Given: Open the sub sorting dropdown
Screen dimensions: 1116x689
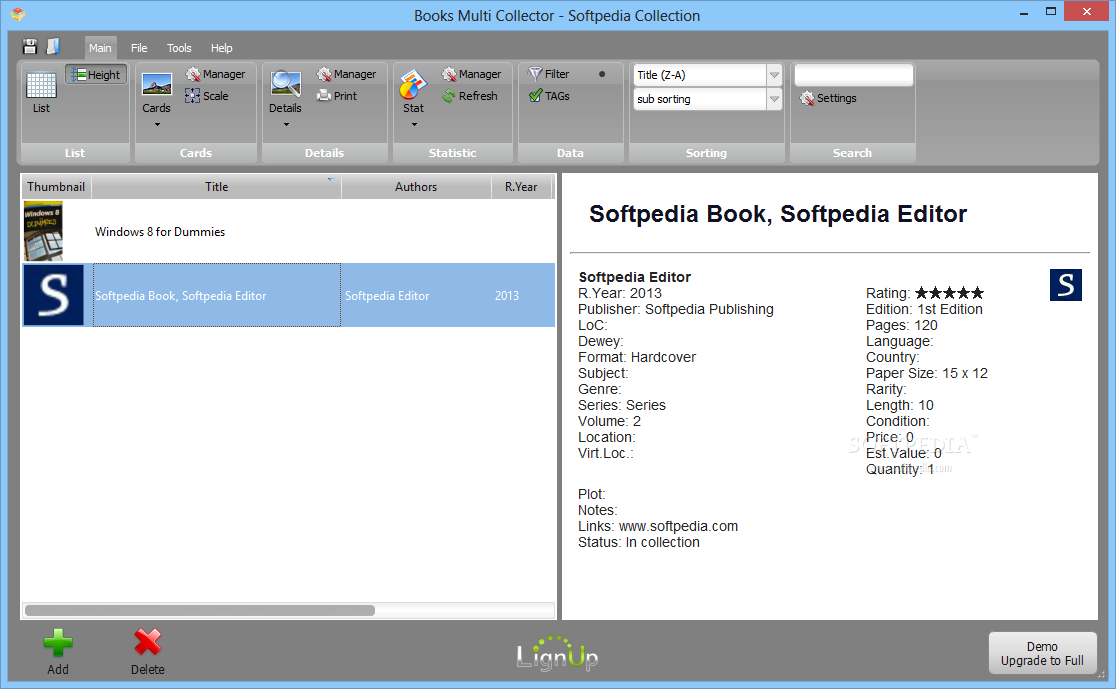Looking at the screenshot, I should click(774, 99).
